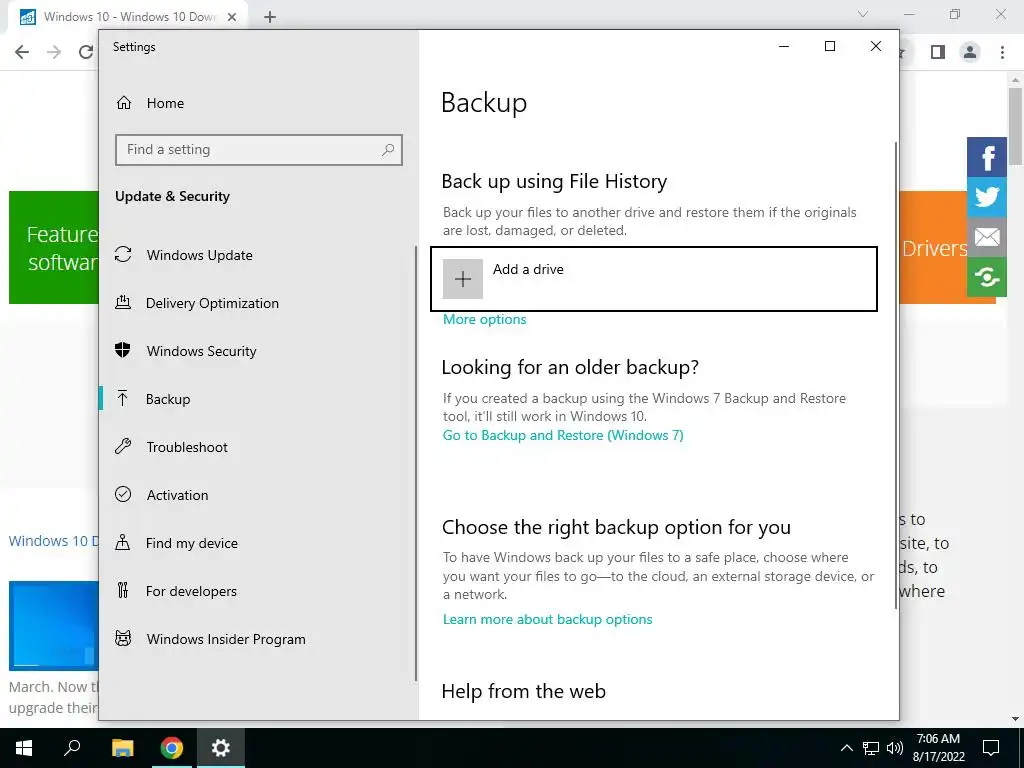Click the Activation checkmark icon
This screenshot has width=1024, height=768.
coord(123,494)
